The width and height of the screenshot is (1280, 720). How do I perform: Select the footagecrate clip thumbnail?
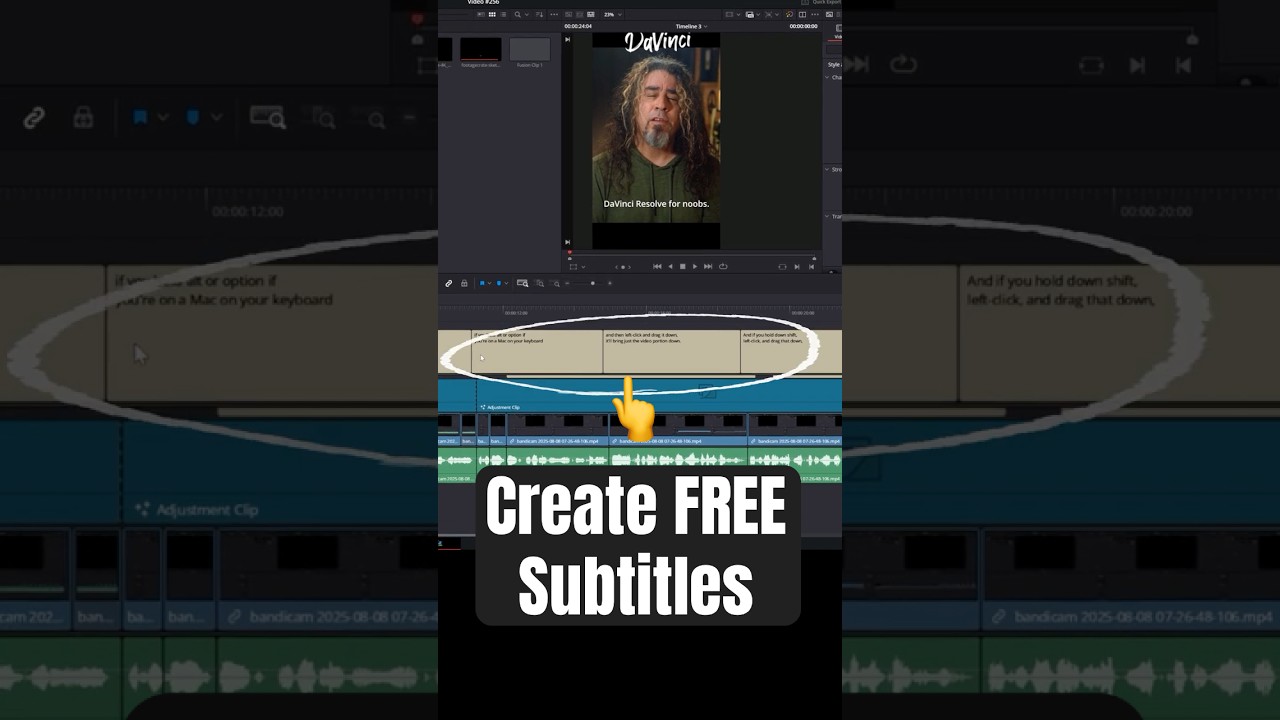480,50
